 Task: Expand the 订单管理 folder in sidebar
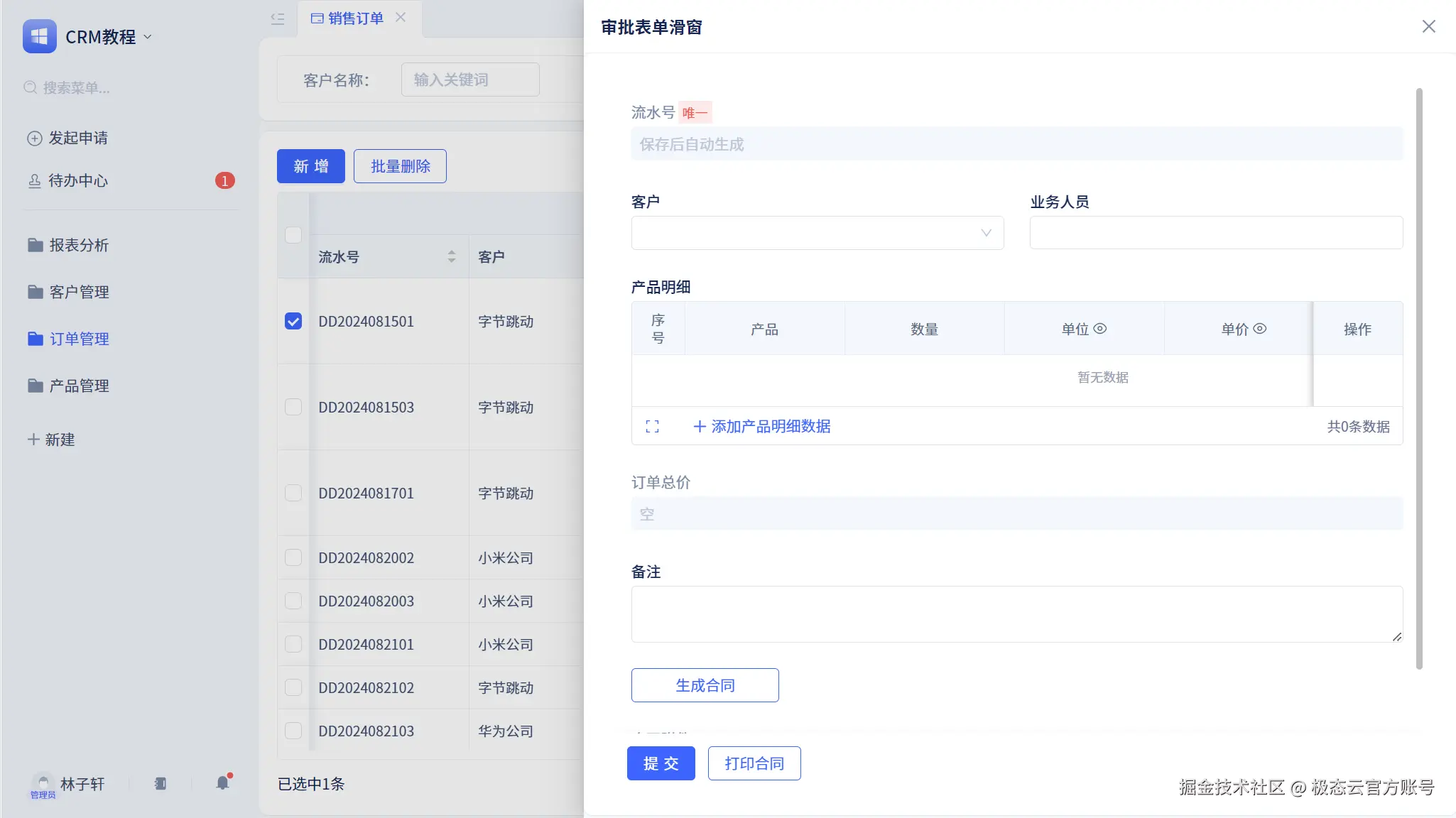(78, 339)
